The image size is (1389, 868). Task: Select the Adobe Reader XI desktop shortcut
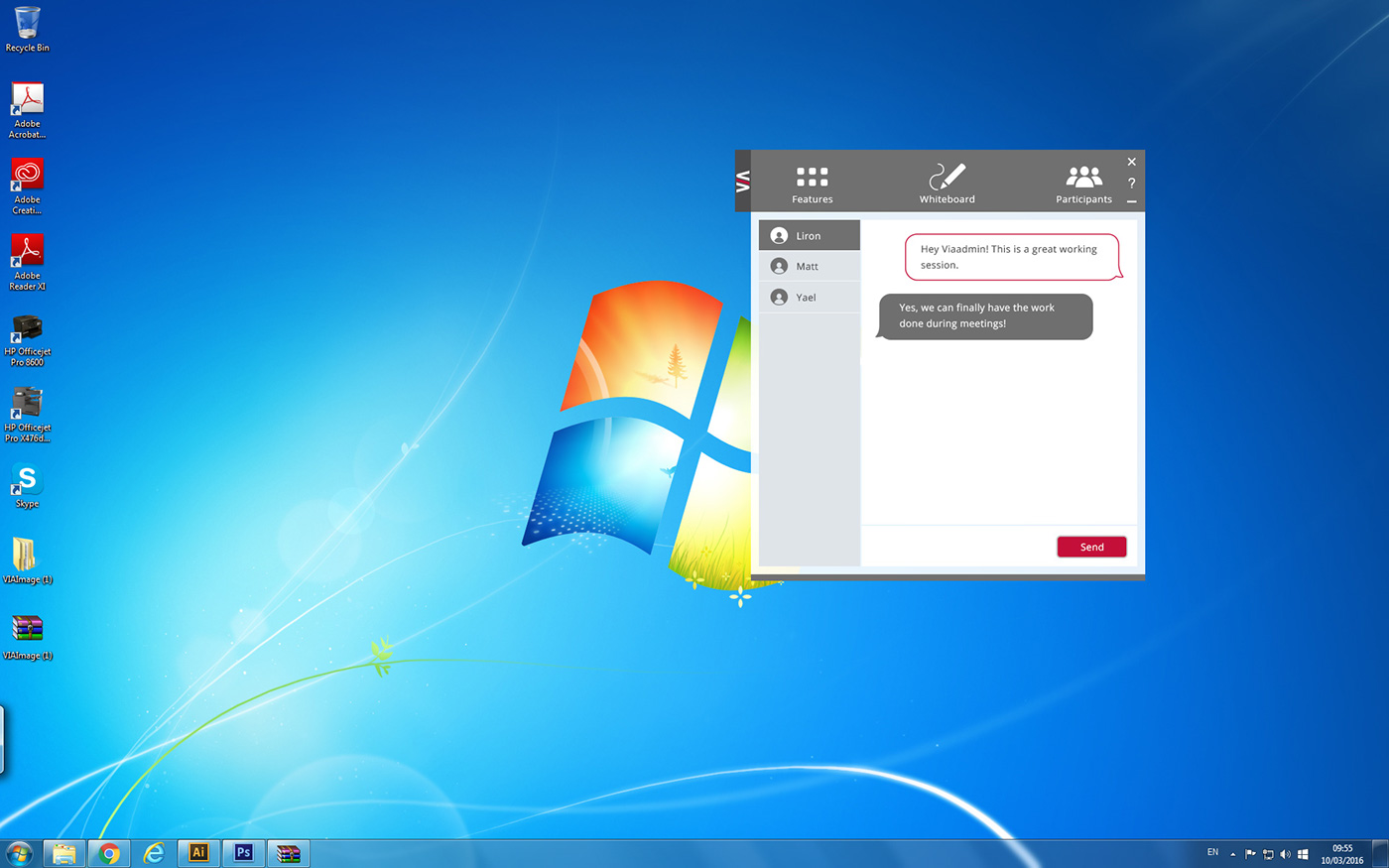pyautogui.click(x=28, y=263)
